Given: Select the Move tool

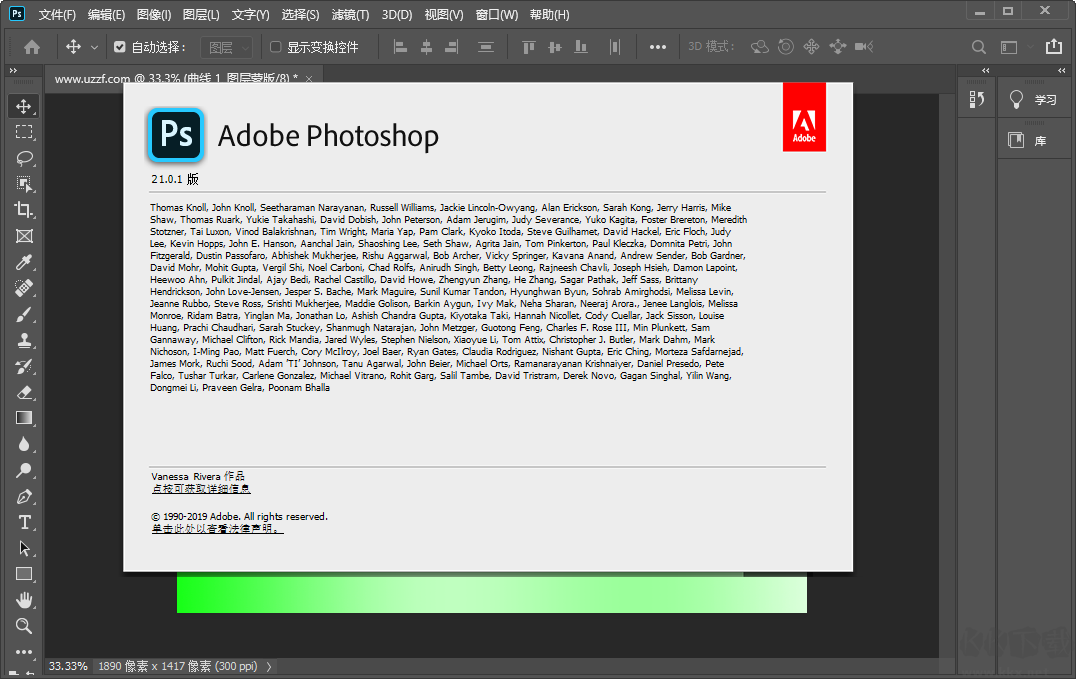Looking at the screenshot, I should coord(24,106).
